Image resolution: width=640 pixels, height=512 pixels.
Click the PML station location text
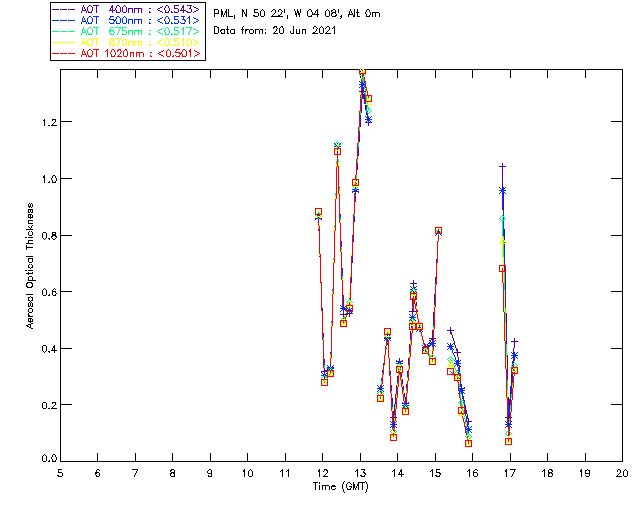pyautogui.click(x=297, y=14)
